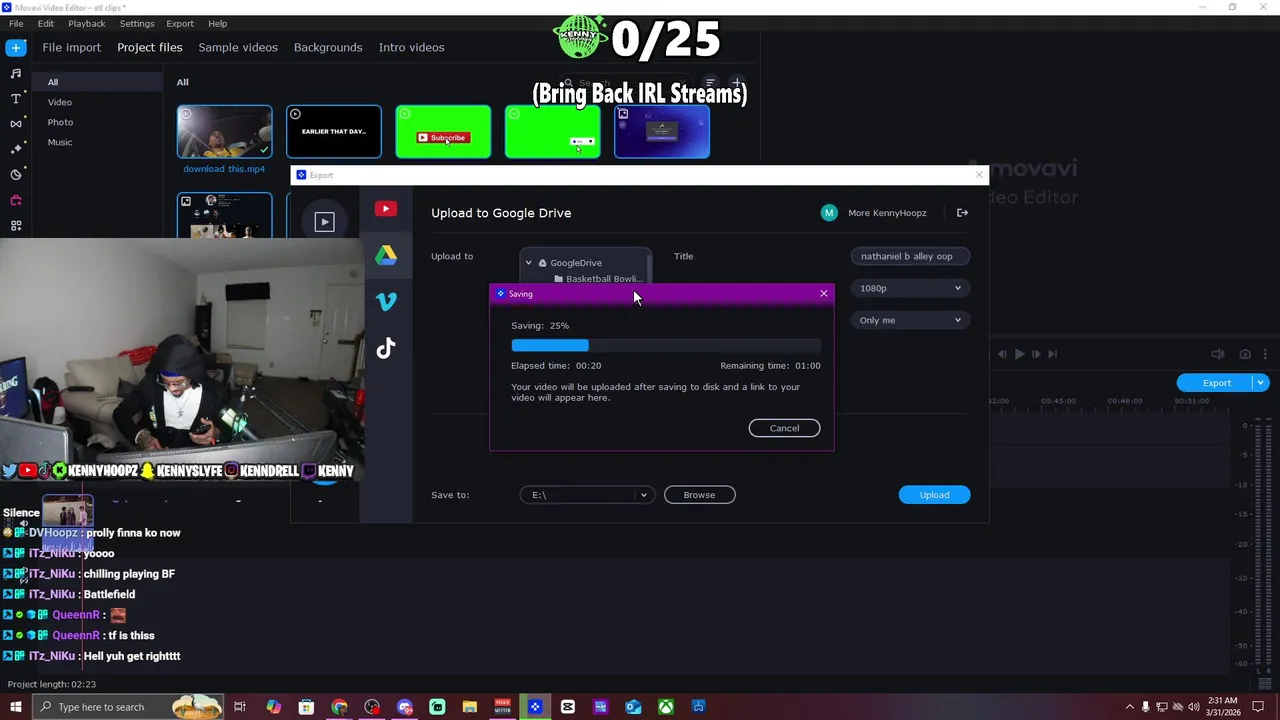Image resolution: width=1280 pixels, height=720 pixels.
Task: Open the Windows Start menu
Action: tap(15, 707)
